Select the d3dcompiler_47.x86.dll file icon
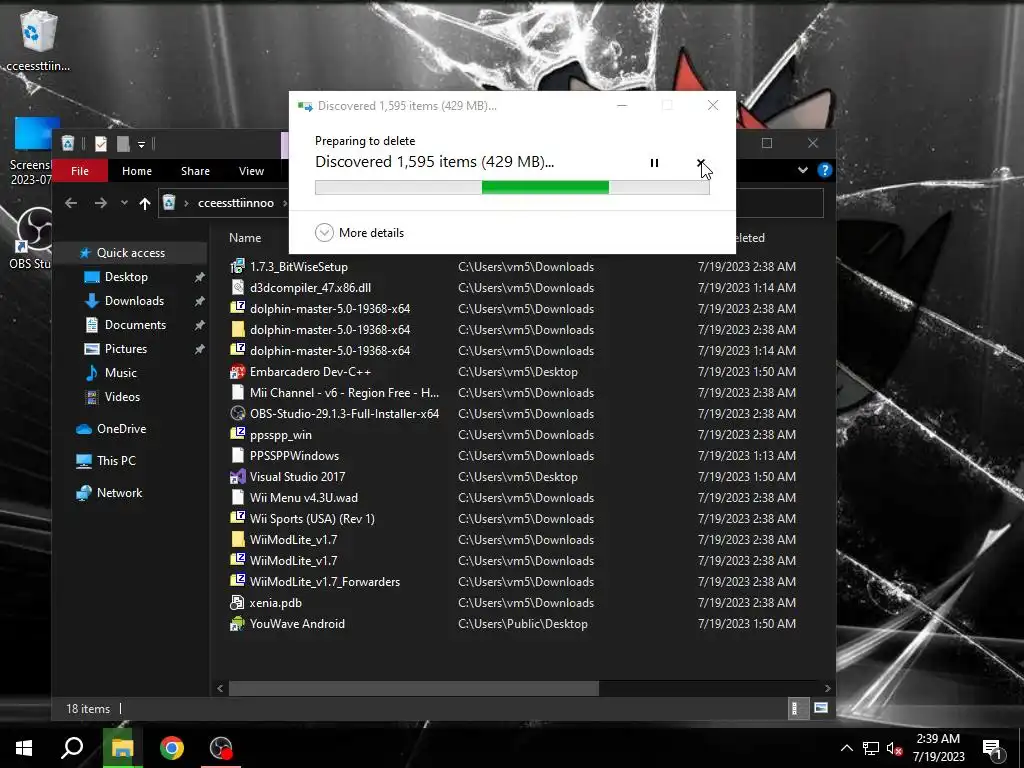Viewport: 1024px width, 768px height. [x=237, y=287]
